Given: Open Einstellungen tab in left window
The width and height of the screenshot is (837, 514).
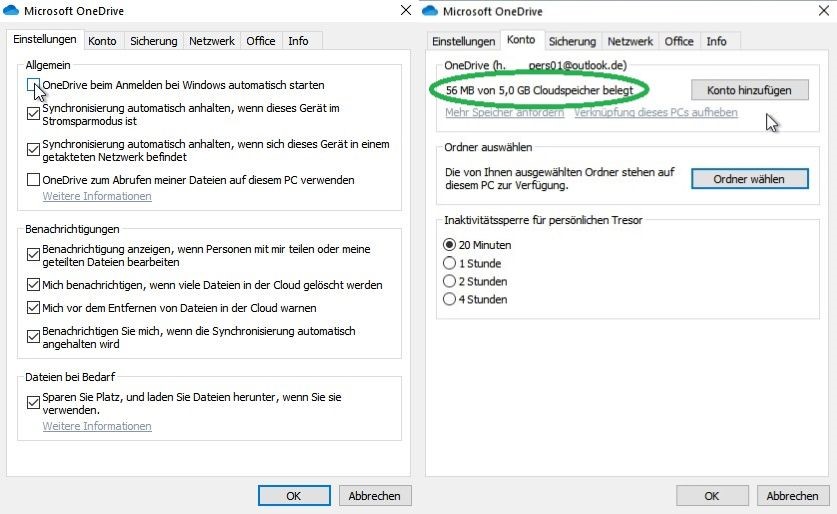Looking at the screenshot, I should click(x=45, y=39).
